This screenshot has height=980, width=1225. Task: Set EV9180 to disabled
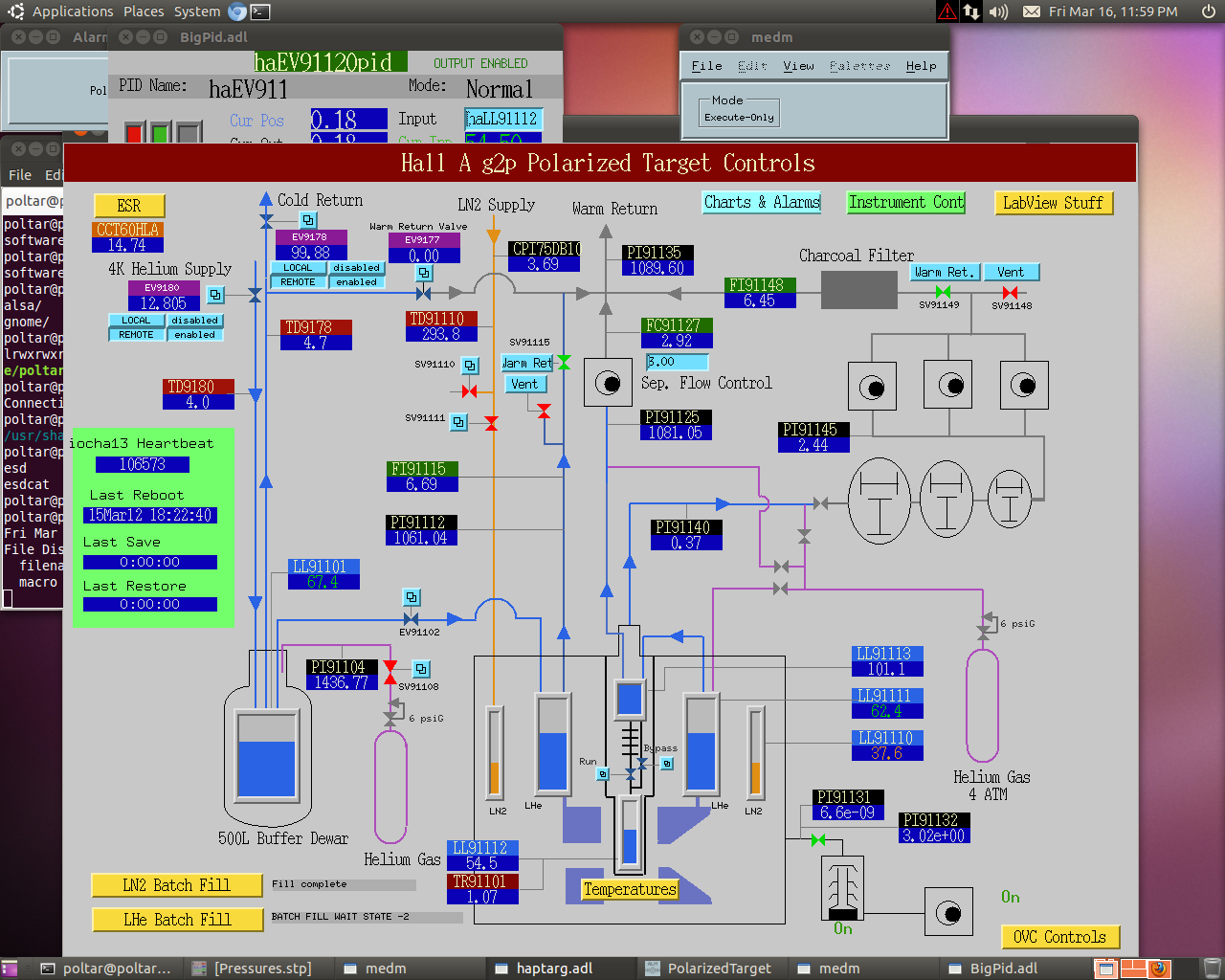(x=195, y=321)
